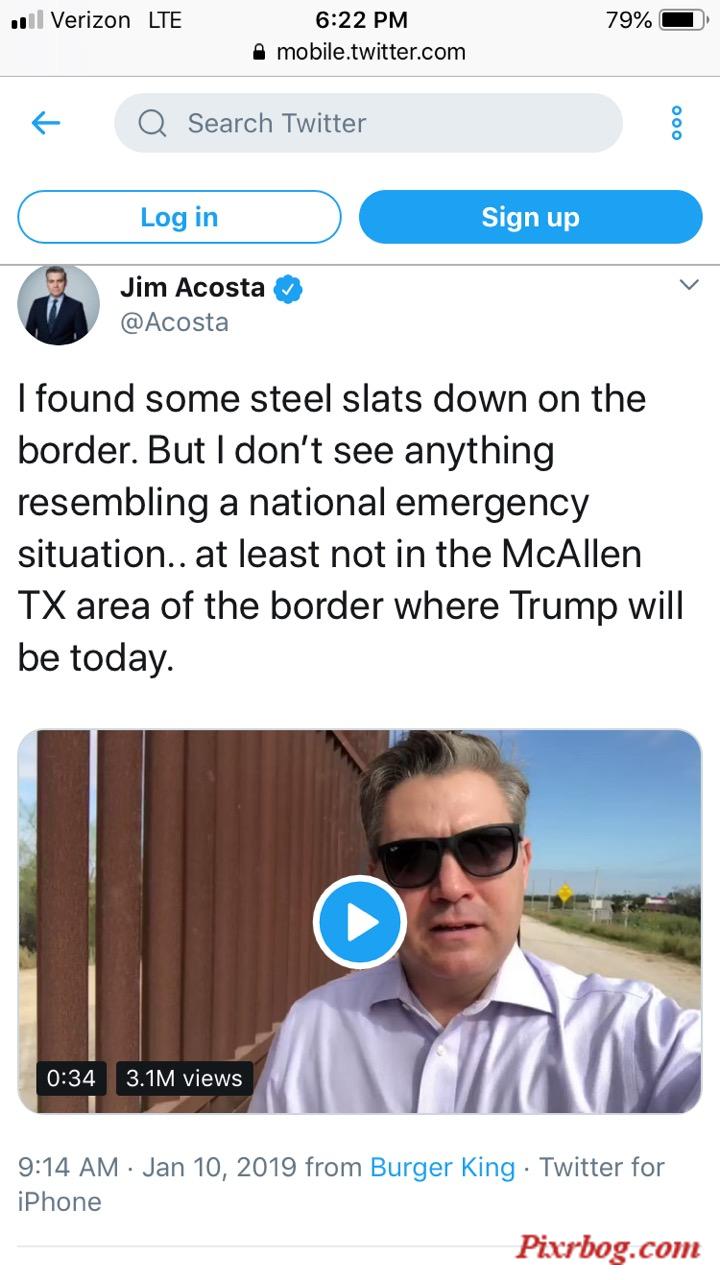The image size is (720, 1280).
Task: Open the three-dot overflow menu
Action: pyautogui.click(x=677, y=123)
